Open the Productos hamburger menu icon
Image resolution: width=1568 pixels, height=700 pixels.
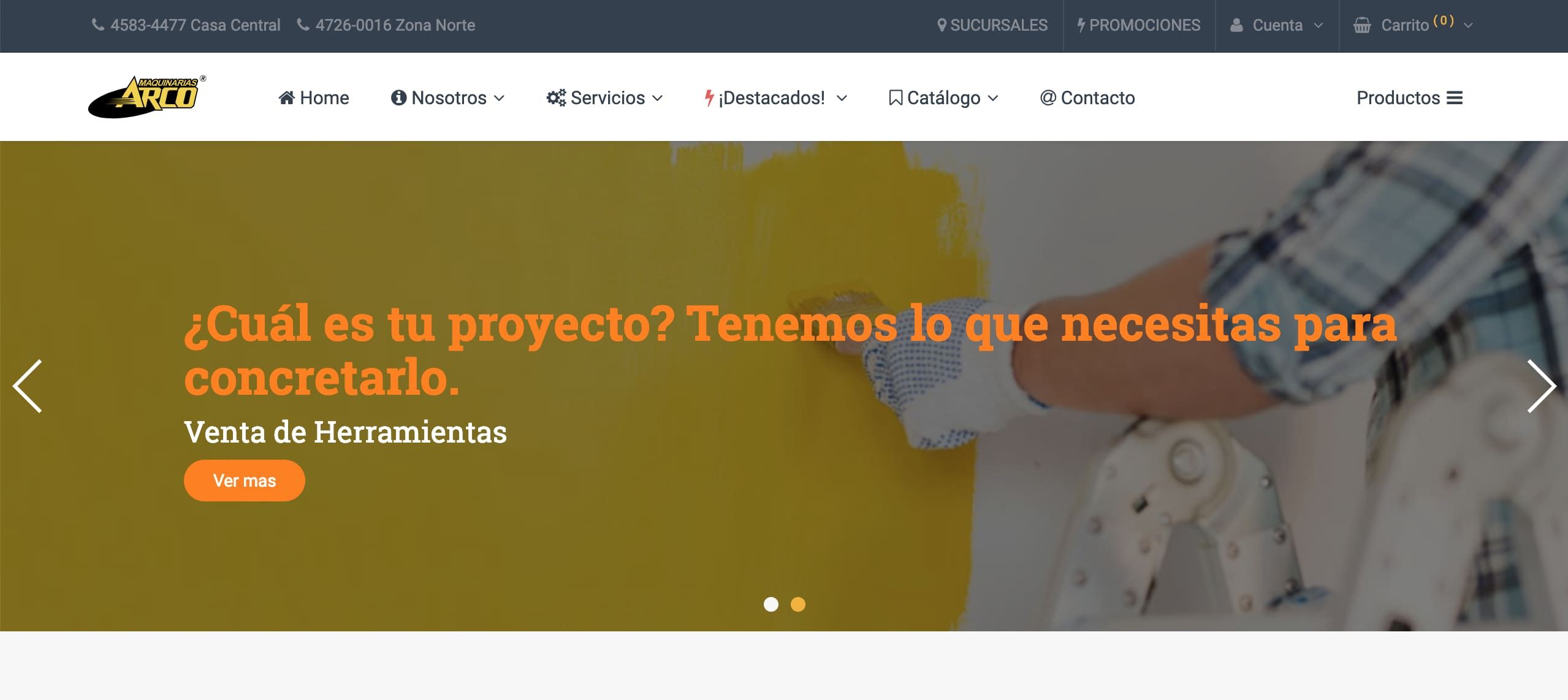pos(1455,97)
